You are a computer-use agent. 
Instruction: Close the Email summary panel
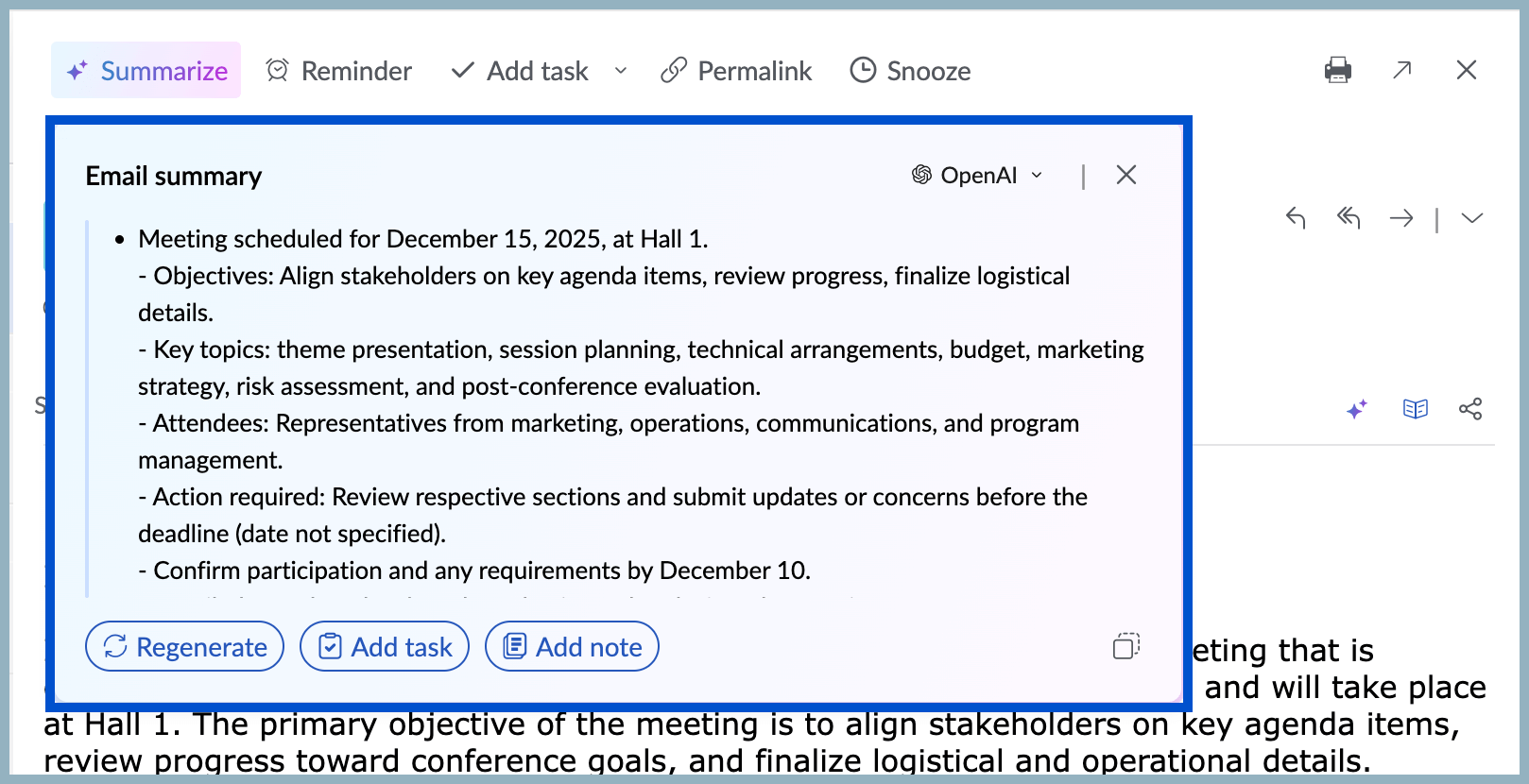coord(1125,175)
